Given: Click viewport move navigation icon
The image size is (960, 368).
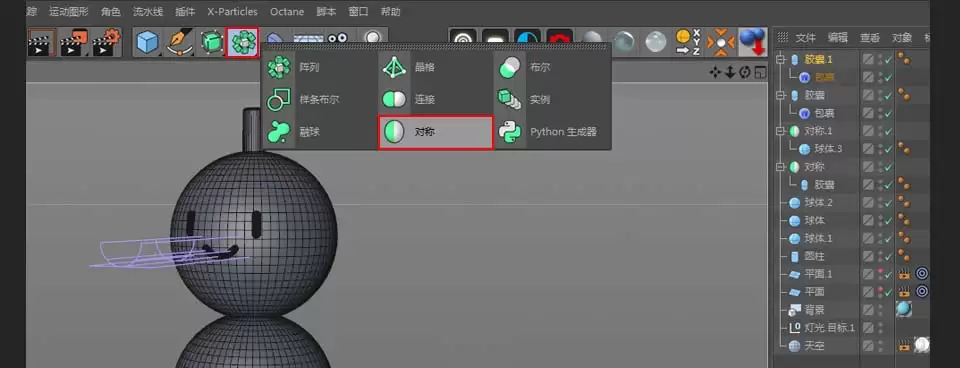Looking at the screenshot, I should pos(714,73).
